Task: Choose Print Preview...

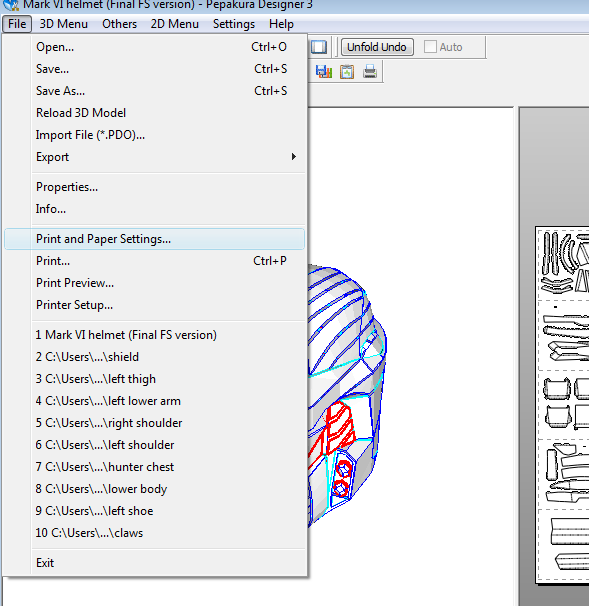Action: click(155, 283)
